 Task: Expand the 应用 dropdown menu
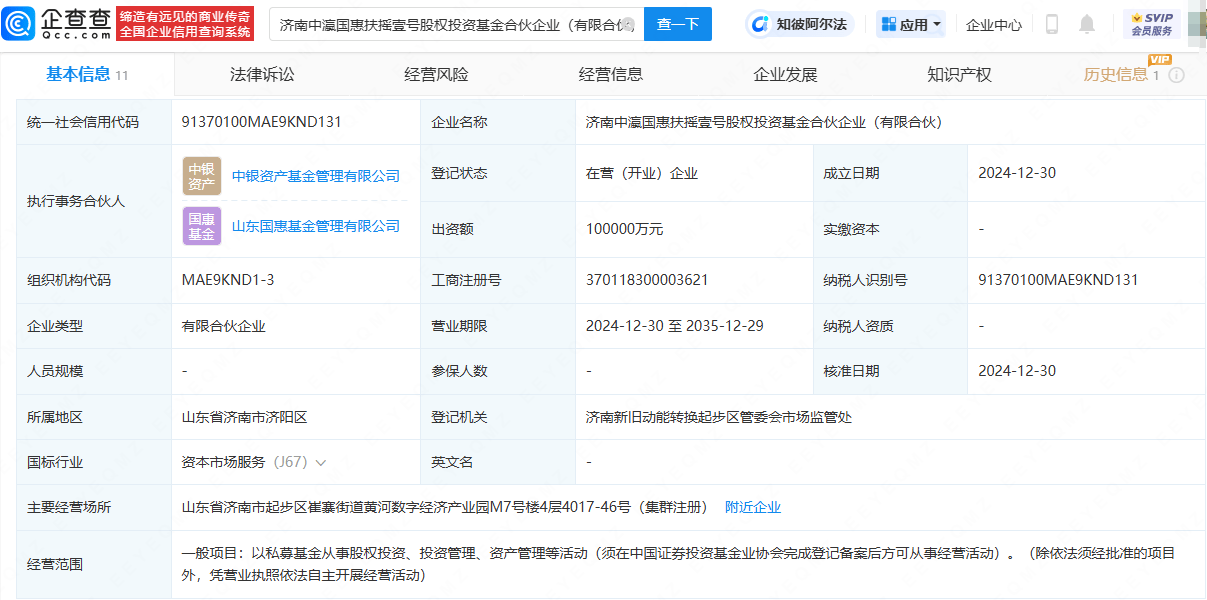(911, 24)
